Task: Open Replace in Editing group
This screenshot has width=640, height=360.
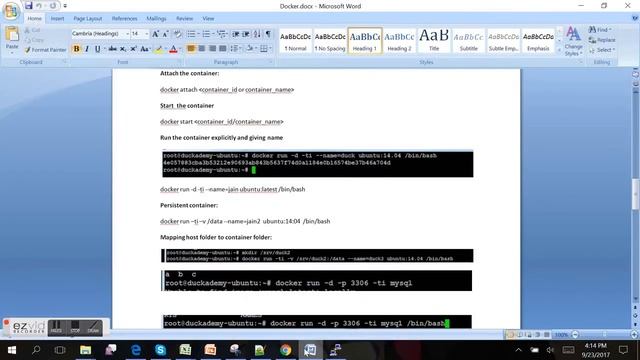Action: click(602, 40)
